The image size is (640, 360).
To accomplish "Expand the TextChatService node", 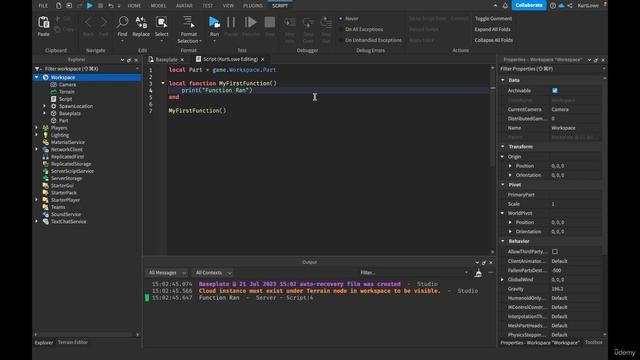I will point(37,222).
